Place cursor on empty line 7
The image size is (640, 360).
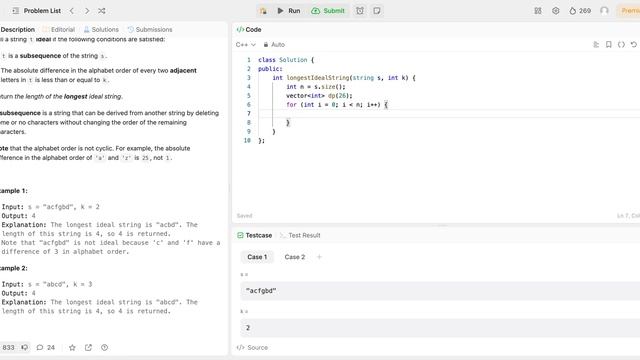point(448,113)
